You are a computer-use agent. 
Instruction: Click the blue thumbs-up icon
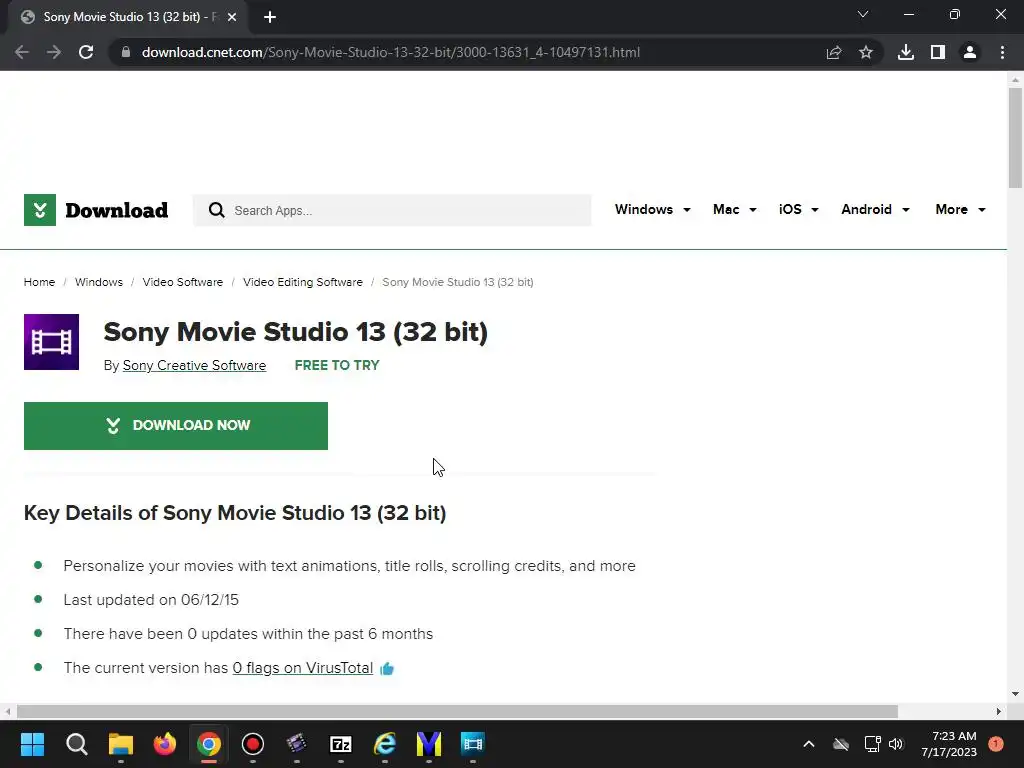[387, 669]
